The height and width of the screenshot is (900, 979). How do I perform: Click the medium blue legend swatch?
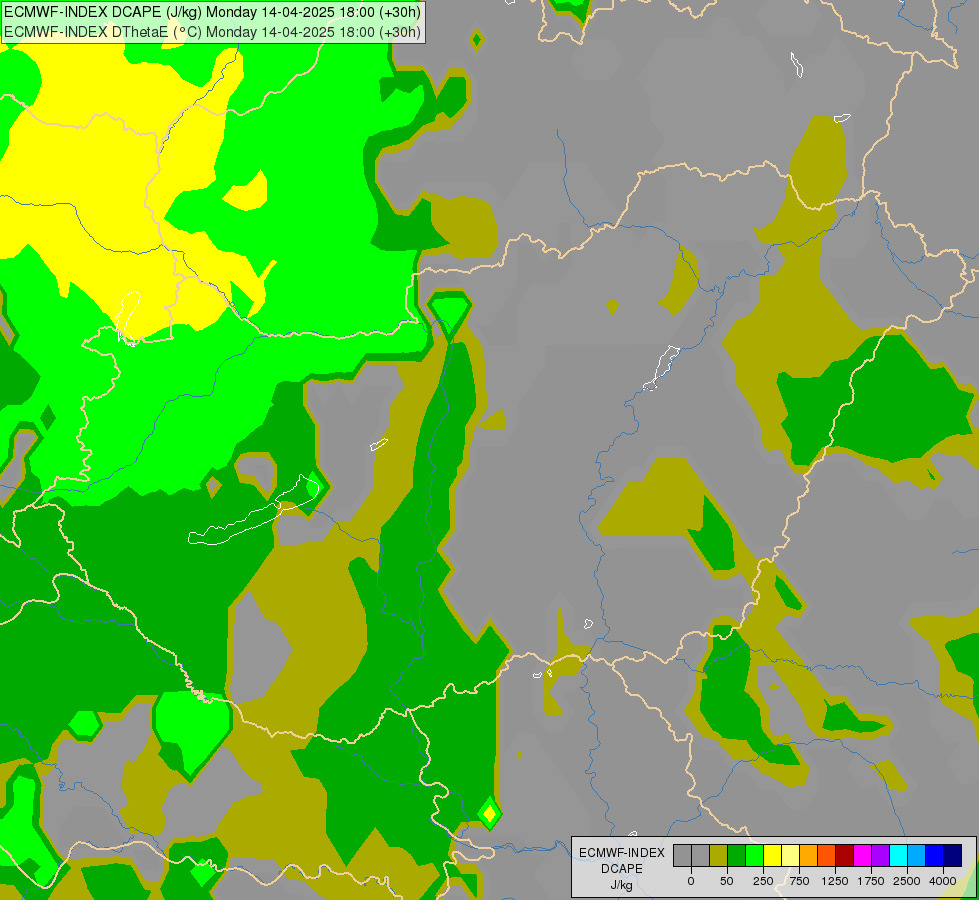(935, 855)
